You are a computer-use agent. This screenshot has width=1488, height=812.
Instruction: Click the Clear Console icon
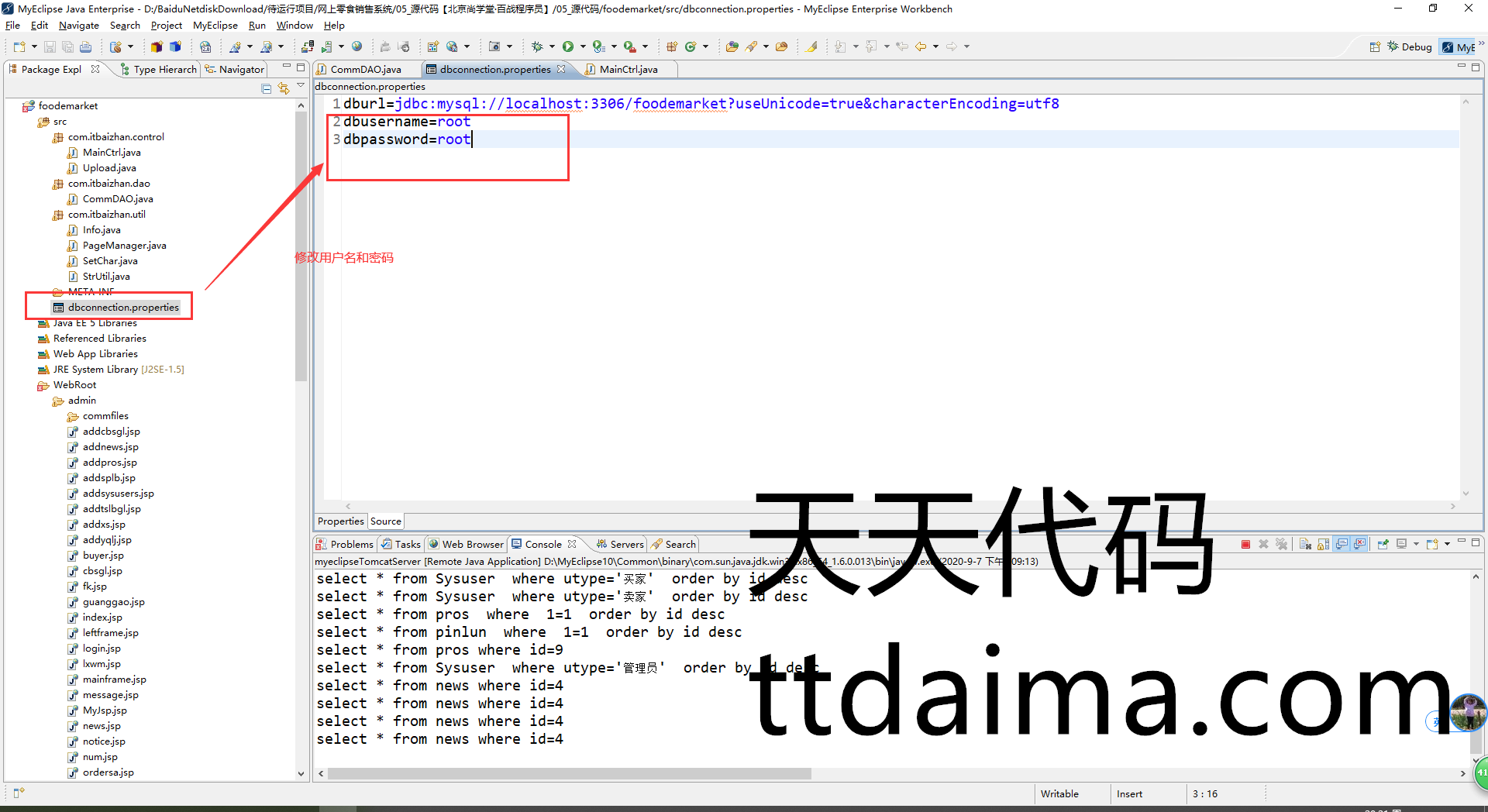point(1305,545)
